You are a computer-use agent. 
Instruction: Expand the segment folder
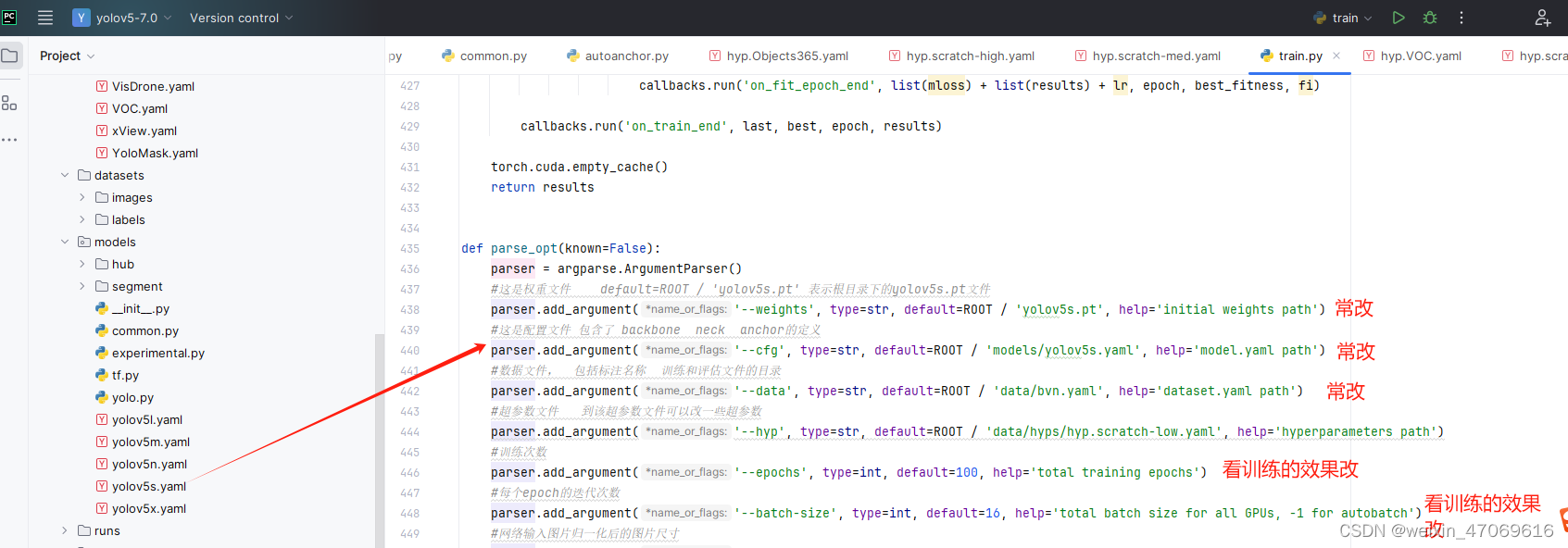point(82,286)
